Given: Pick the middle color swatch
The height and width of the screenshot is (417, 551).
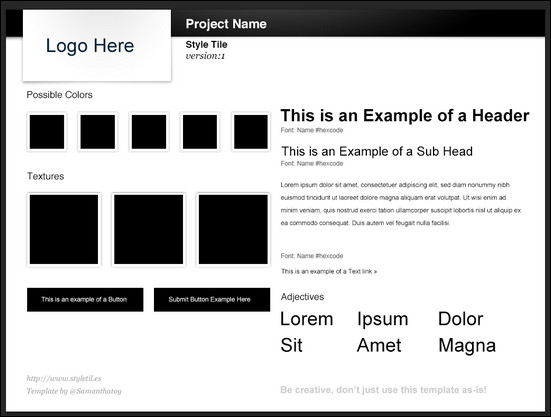Looking at the screenshot, I should pyautogui.click(x=149, y=132).
